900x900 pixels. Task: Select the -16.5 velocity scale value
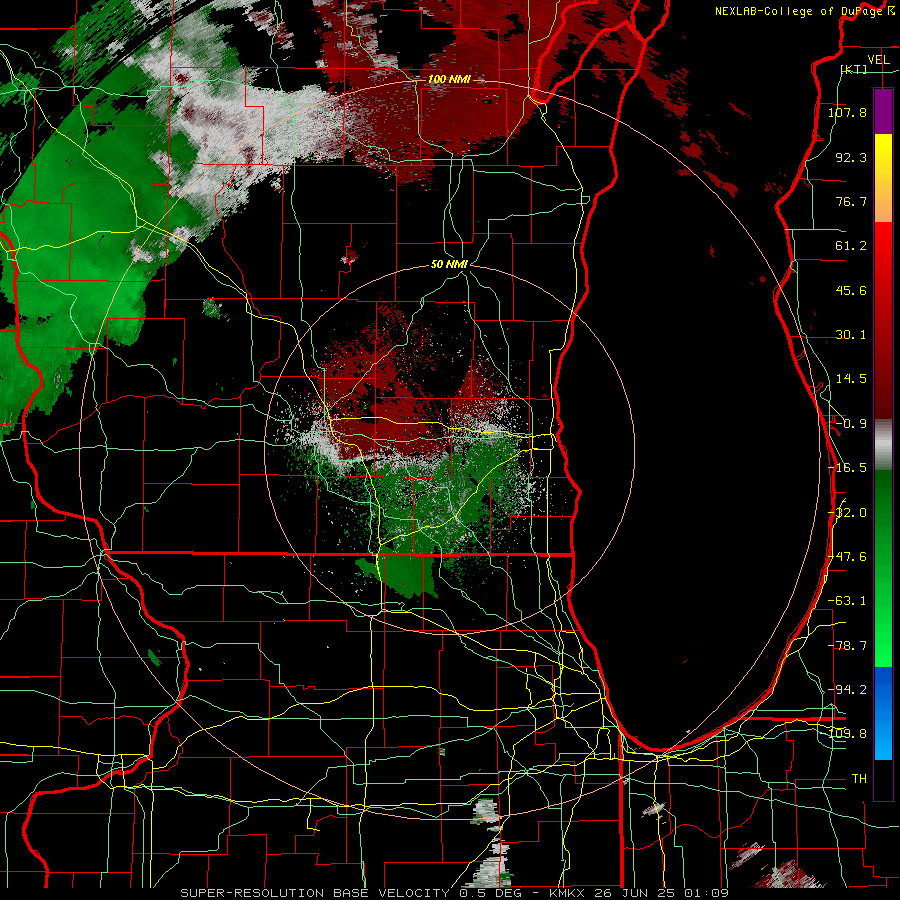[x=847, y=468]
